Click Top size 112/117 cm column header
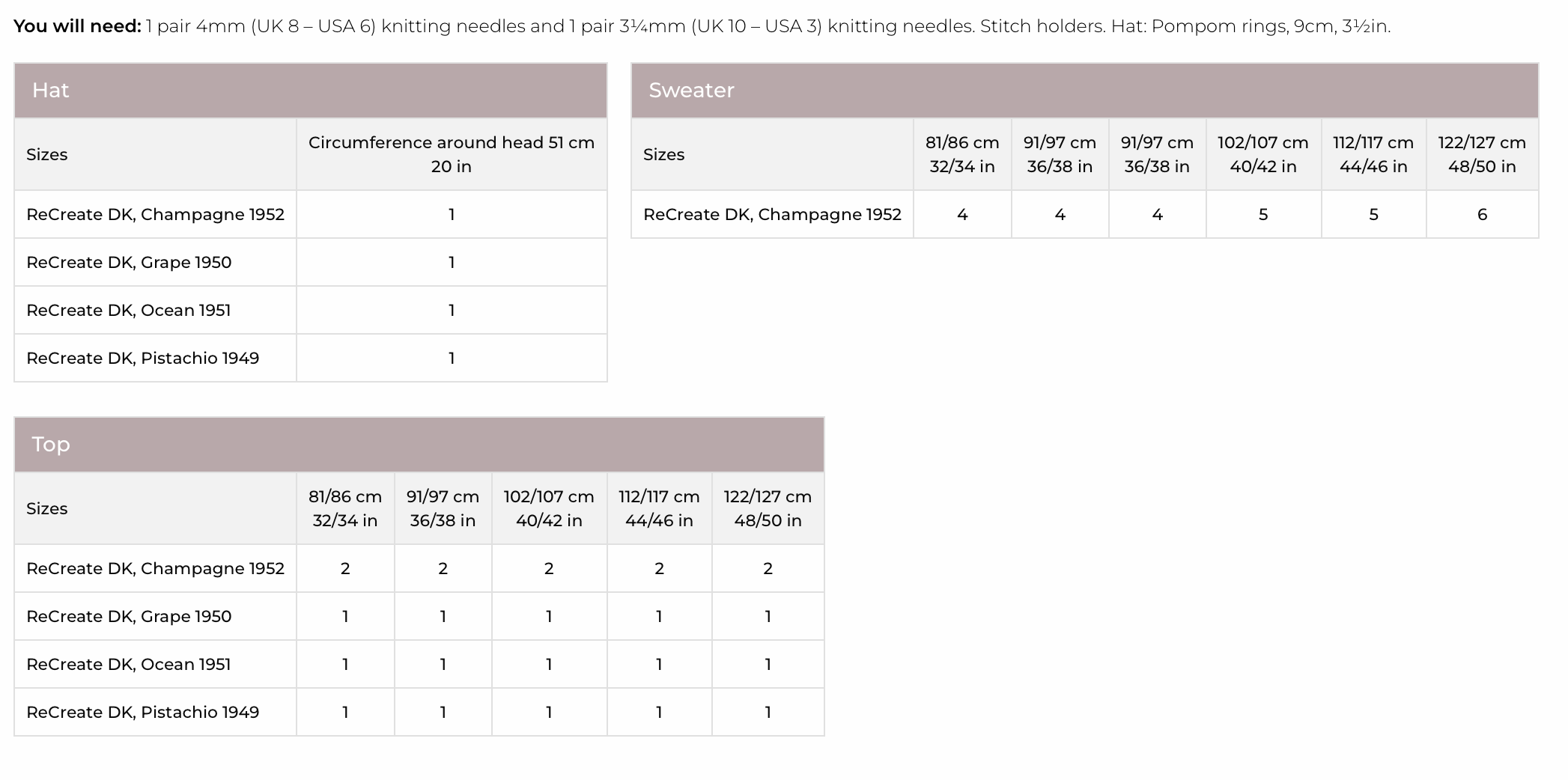 tap(659, 508)
